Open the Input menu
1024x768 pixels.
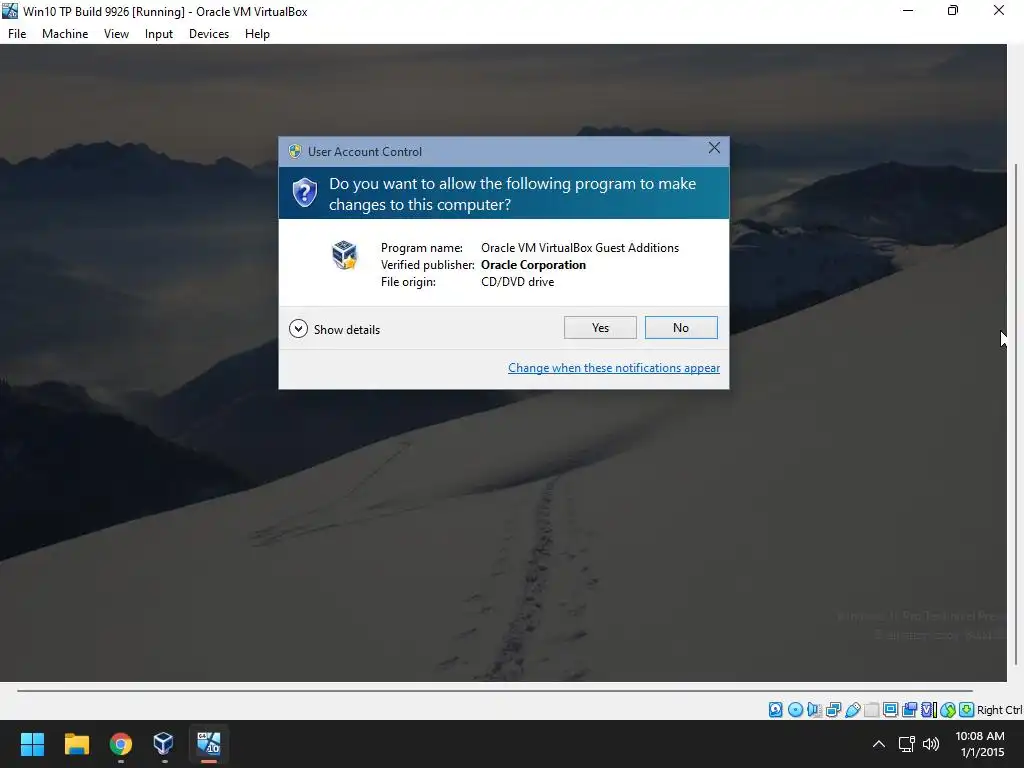(x=159, y=34)
